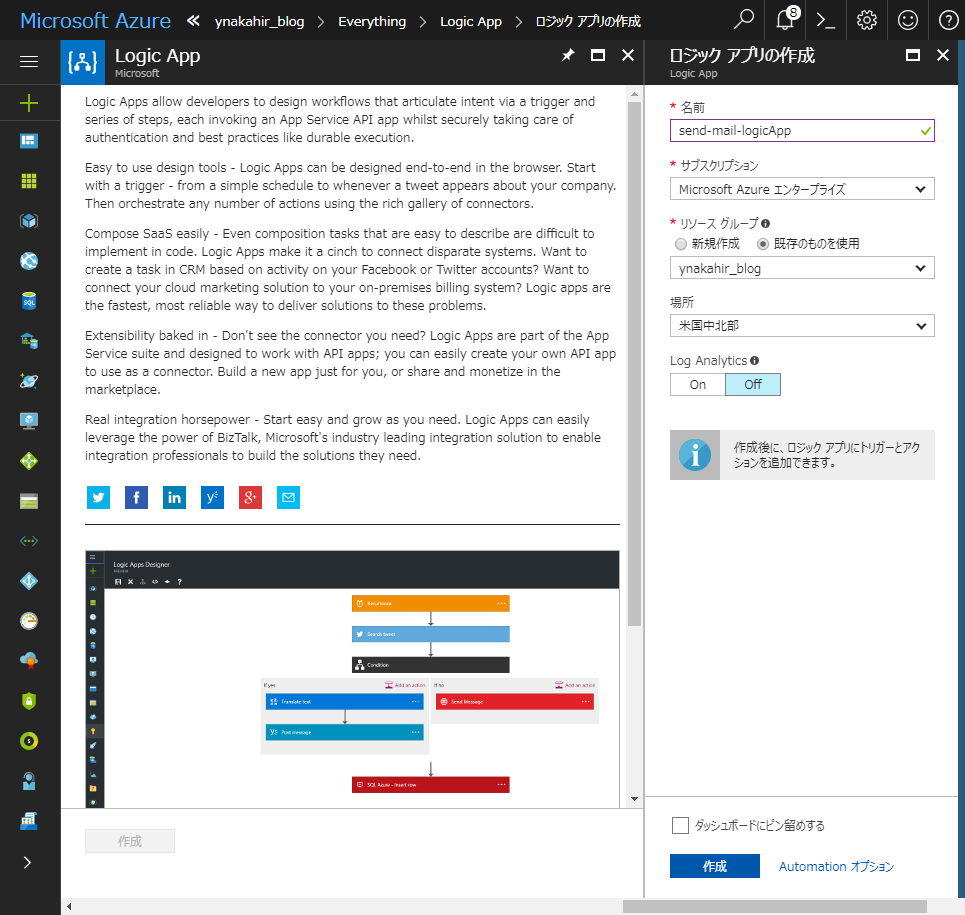Open Virtual machines monitor icon

(x=29, y=421)
